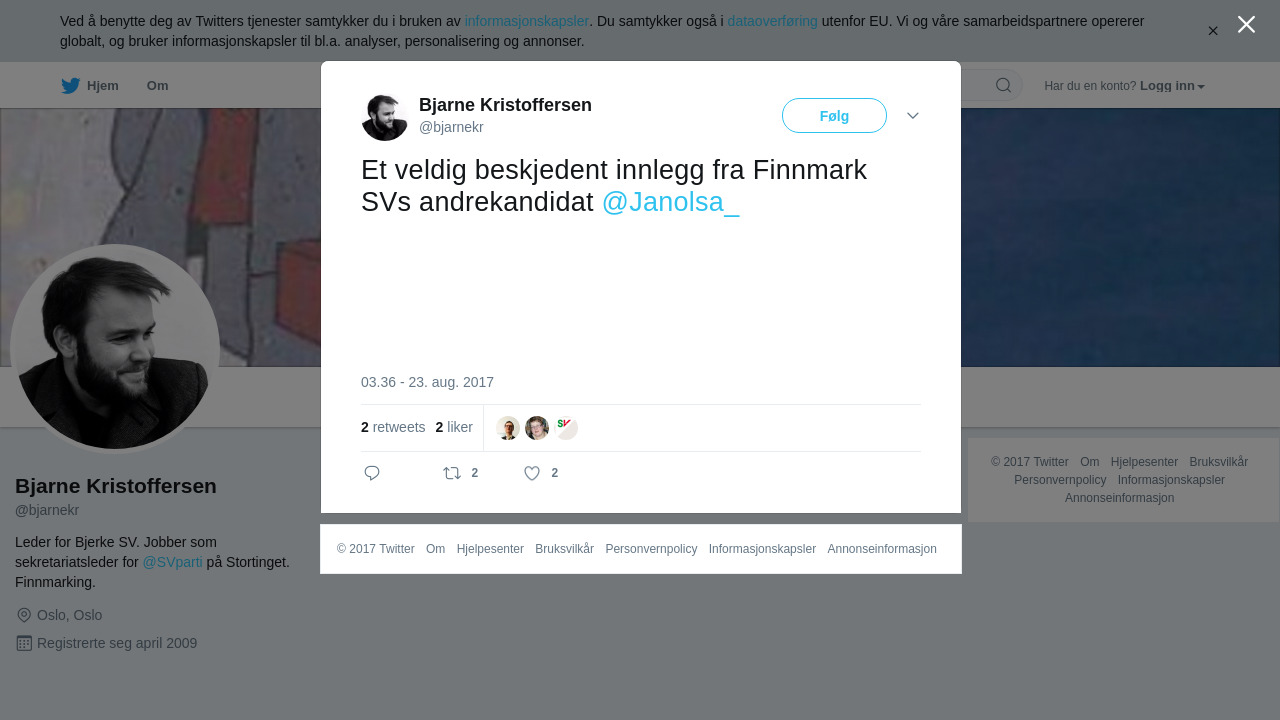Click the reply speech bubble icon
This screenshot has height=720, width=1280.
[x=372, y=473]
